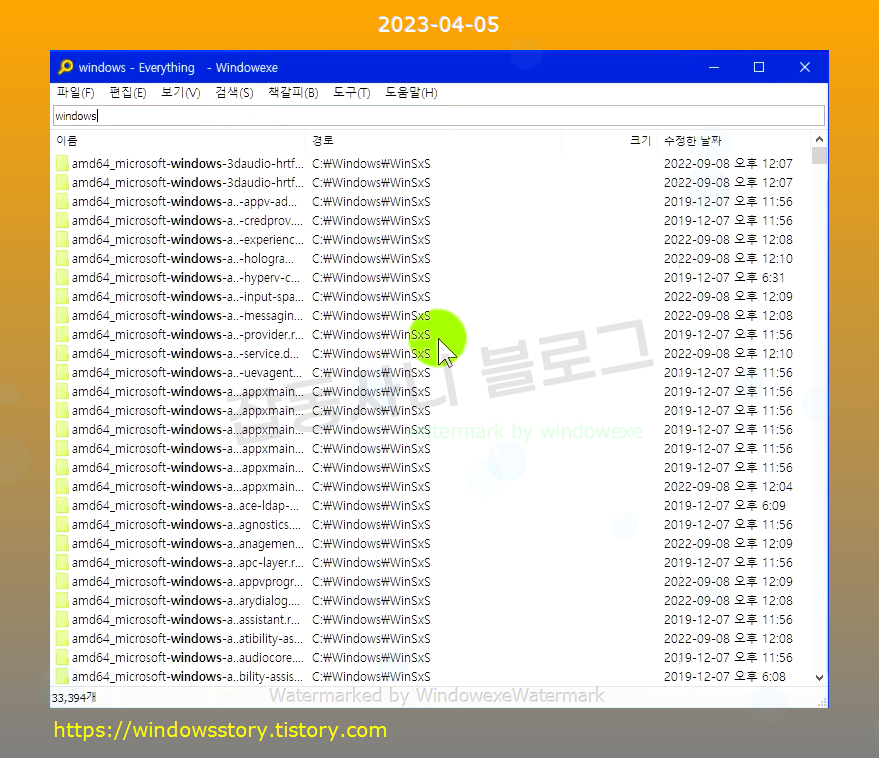The height and width of the screenshot is (758, 879).
Task: Click the Everything magnifier icon in title bar
Action: (66, 67)
